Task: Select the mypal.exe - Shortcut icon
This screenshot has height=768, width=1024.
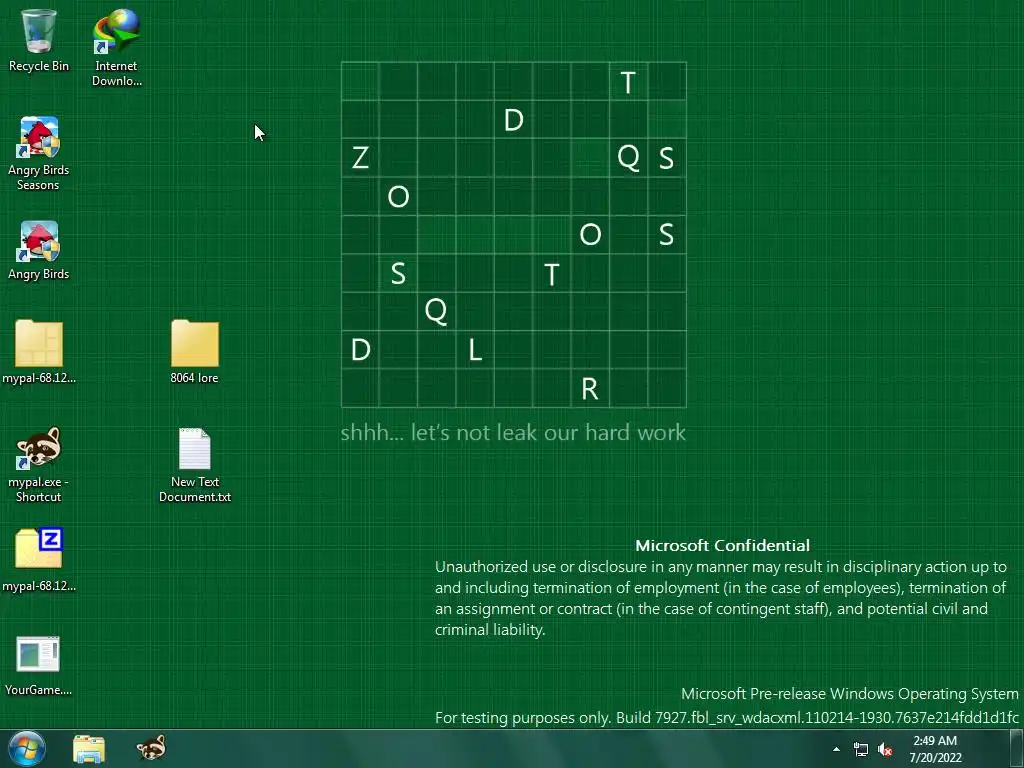Action: click(39, 465)
